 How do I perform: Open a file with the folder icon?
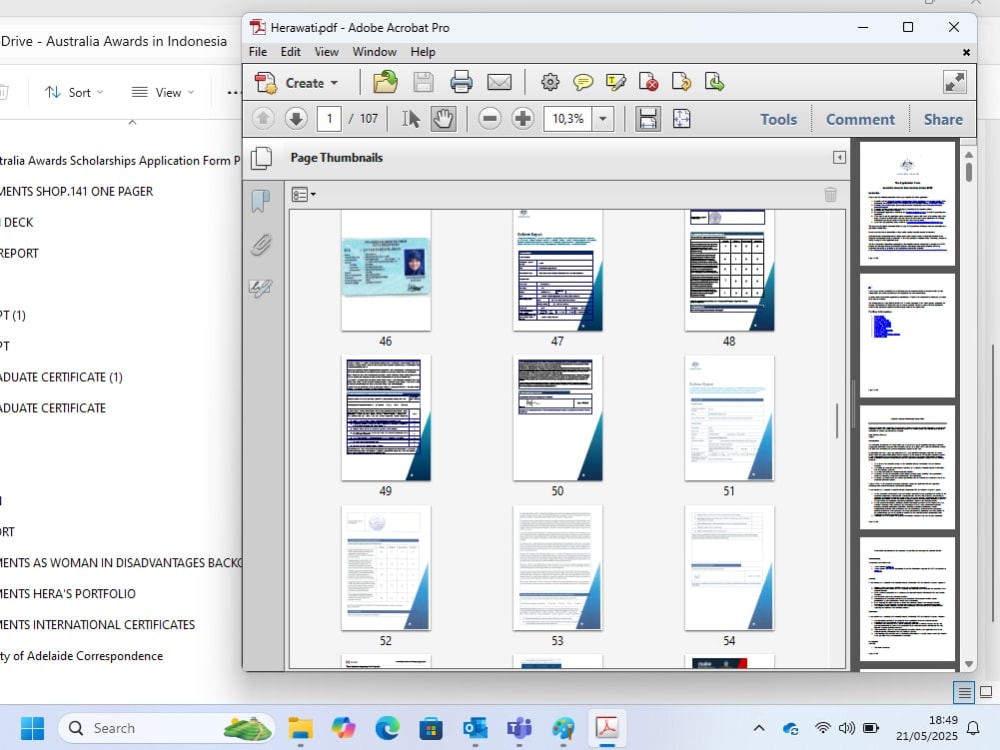click(x=385, y=82)
